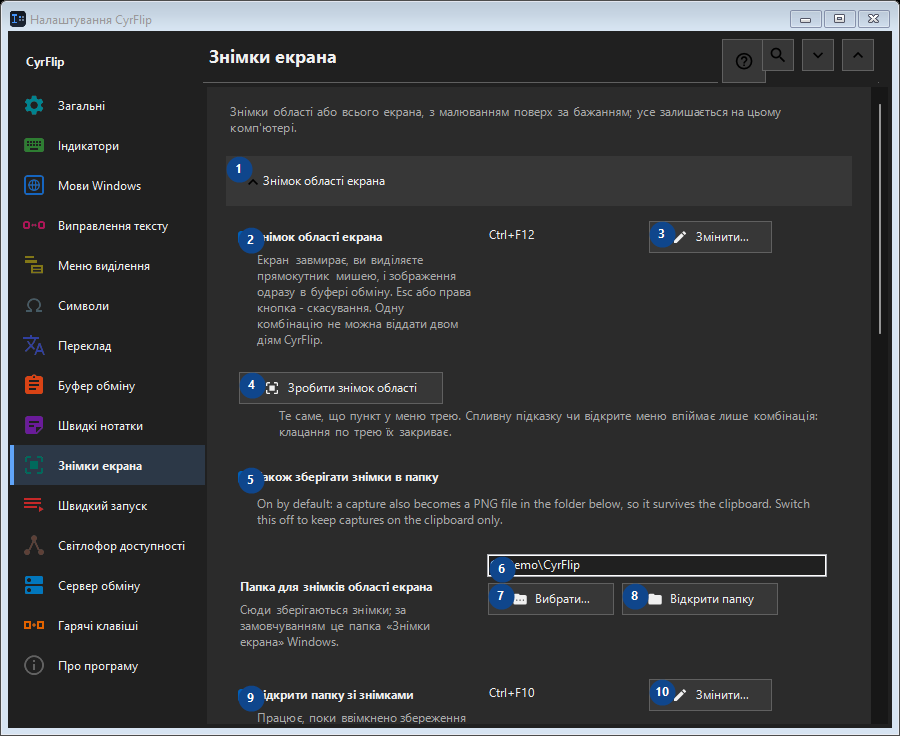Click the globe icon for Мови Windows
Viewport: 900px width, 736px height.
coord(34,185)
